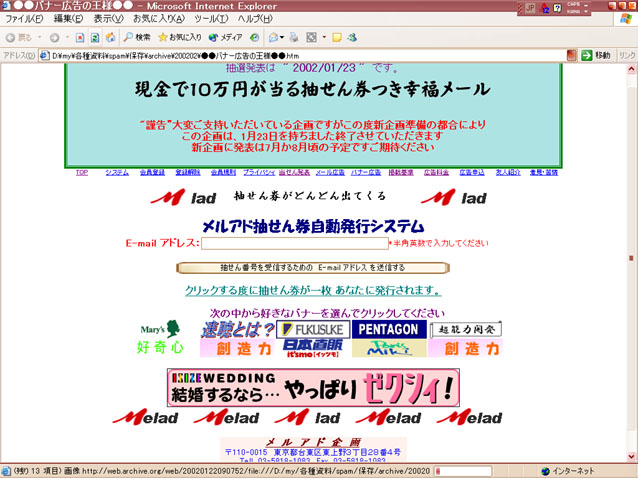Open the Edit icon dropdown arrow
638x478 pixels.
[324, 37]
